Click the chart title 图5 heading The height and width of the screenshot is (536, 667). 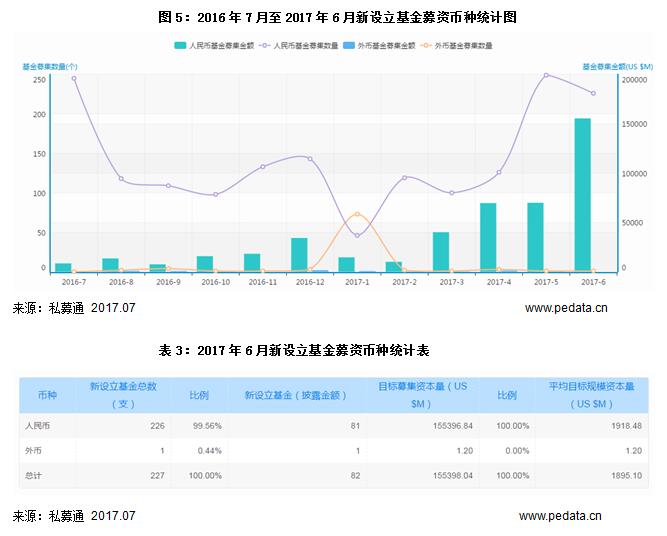pos(337,17)
